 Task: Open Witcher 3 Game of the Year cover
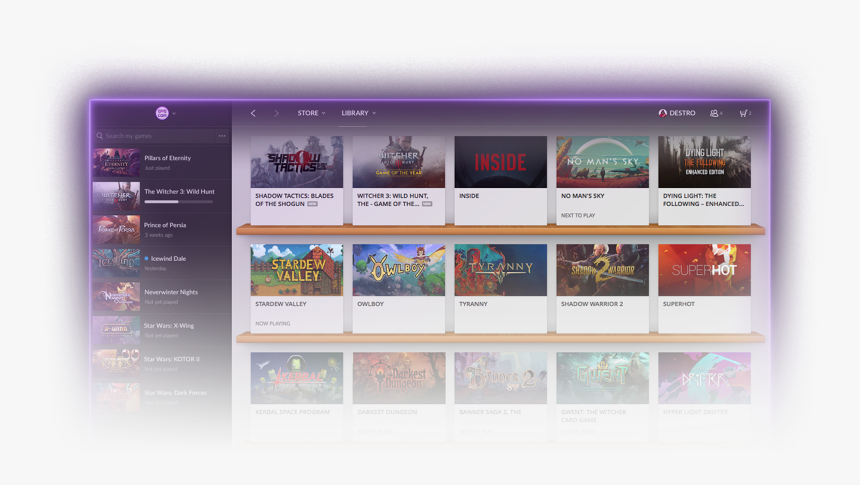tap(399, 162)
